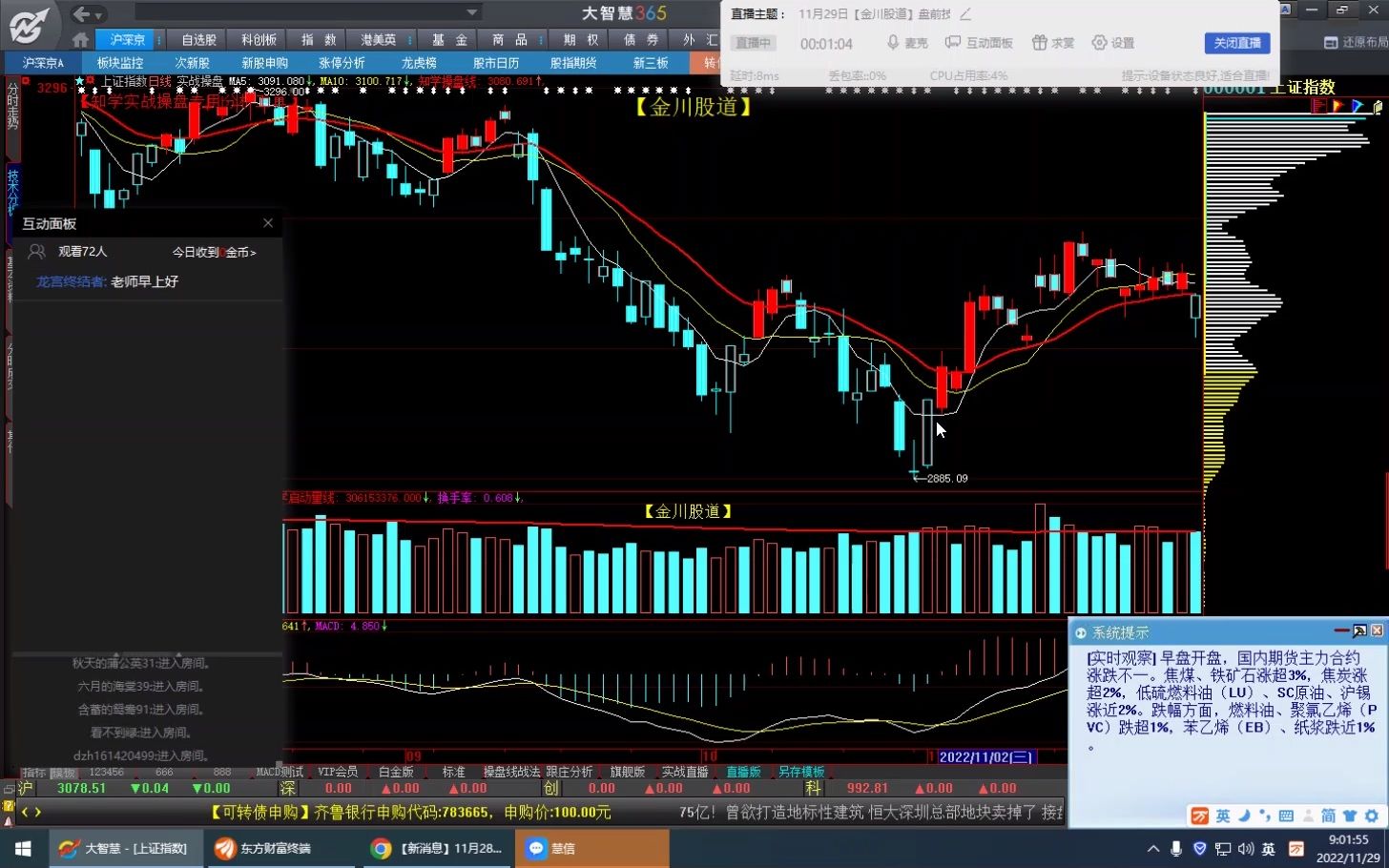Choose the MACD测试 template
Image resolution: width=1389 pixels, height=868 pixels.
click(280, 773)
